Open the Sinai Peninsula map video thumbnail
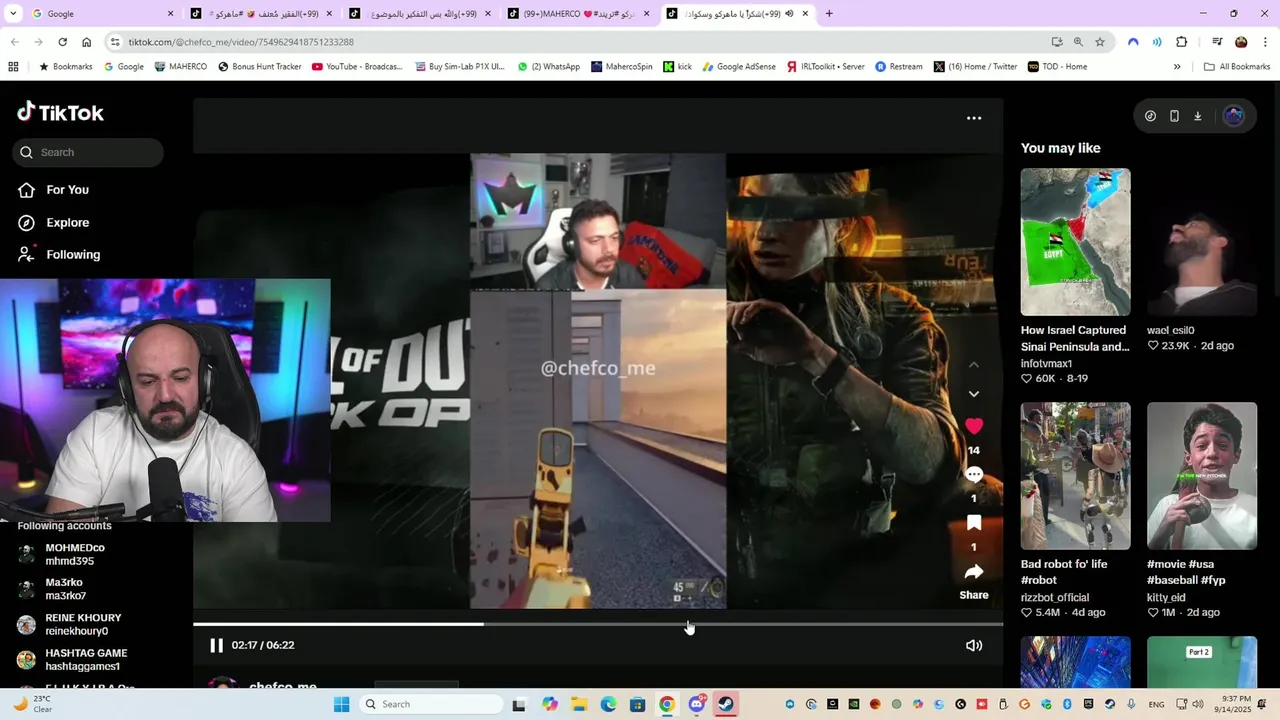Screen dimensions: 1280x720 click(x=1075, y=242)
